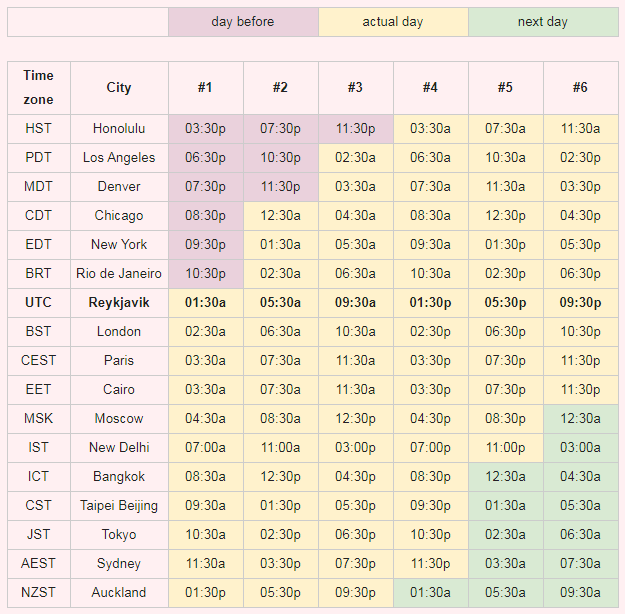625x614 pixels.
Task: Select the NZST time zone cell
Action: pyautogui.click(x=39, y=592)
